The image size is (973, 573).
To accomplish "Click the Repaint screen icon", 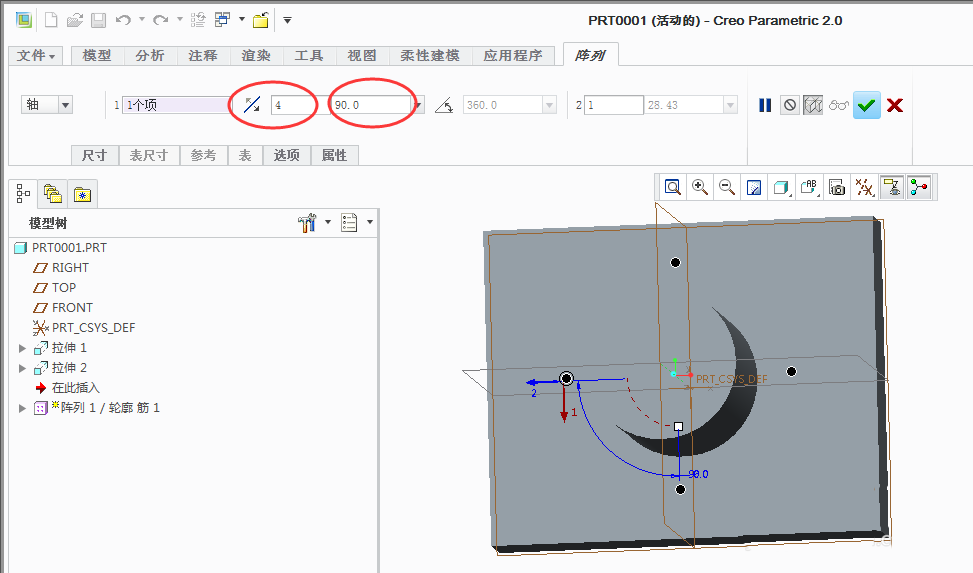I will coord(754,187).
